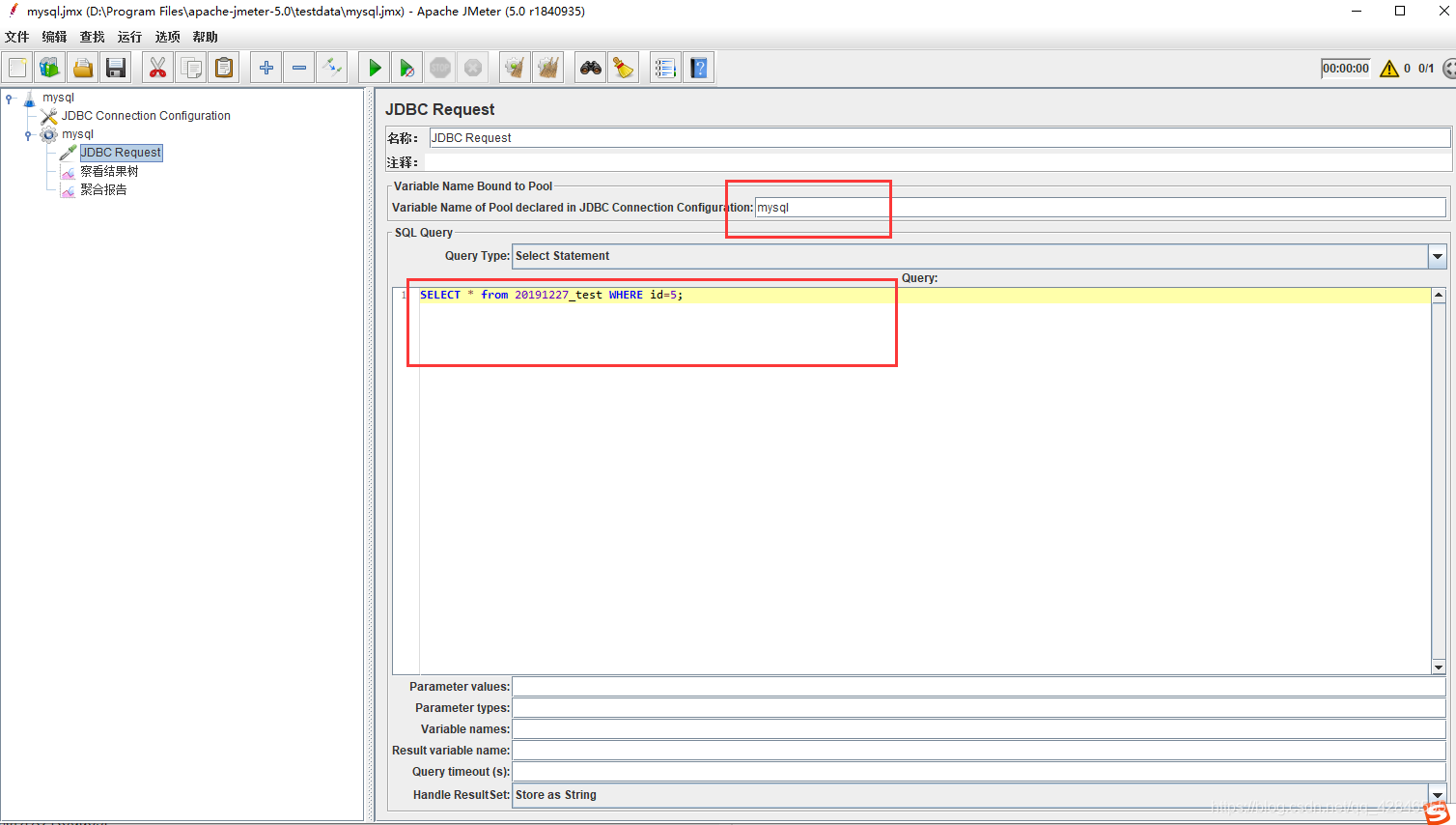Click the Query Type dropdown arrow
The width and height of the screenshot is (1456, 825).
coord(1438,256)
